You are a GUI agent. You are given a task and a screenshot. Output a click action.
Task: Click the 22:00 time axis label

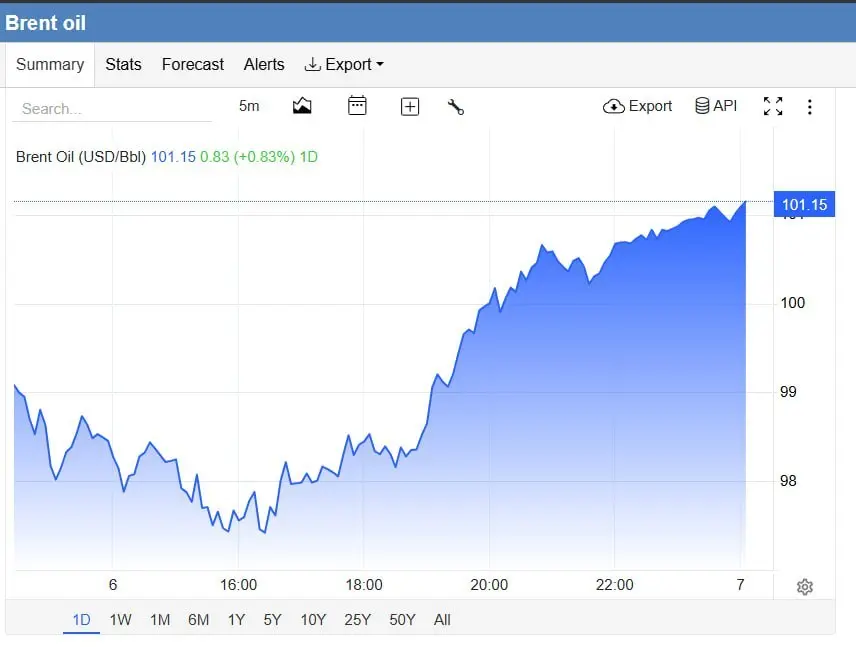click(x=615, y=585)
